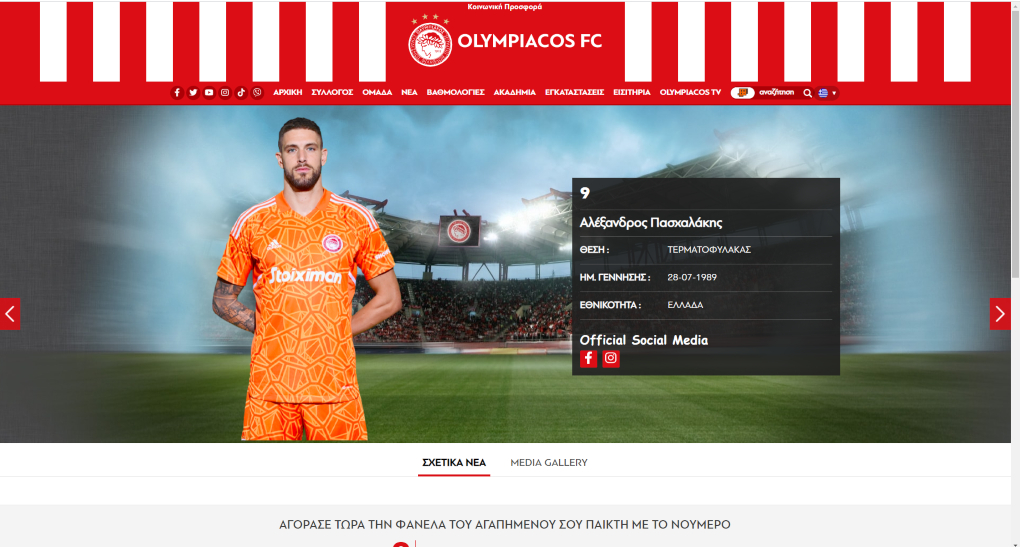
Task: Expand the Greek flag language dropdown
Action: (x=827, y=93)
